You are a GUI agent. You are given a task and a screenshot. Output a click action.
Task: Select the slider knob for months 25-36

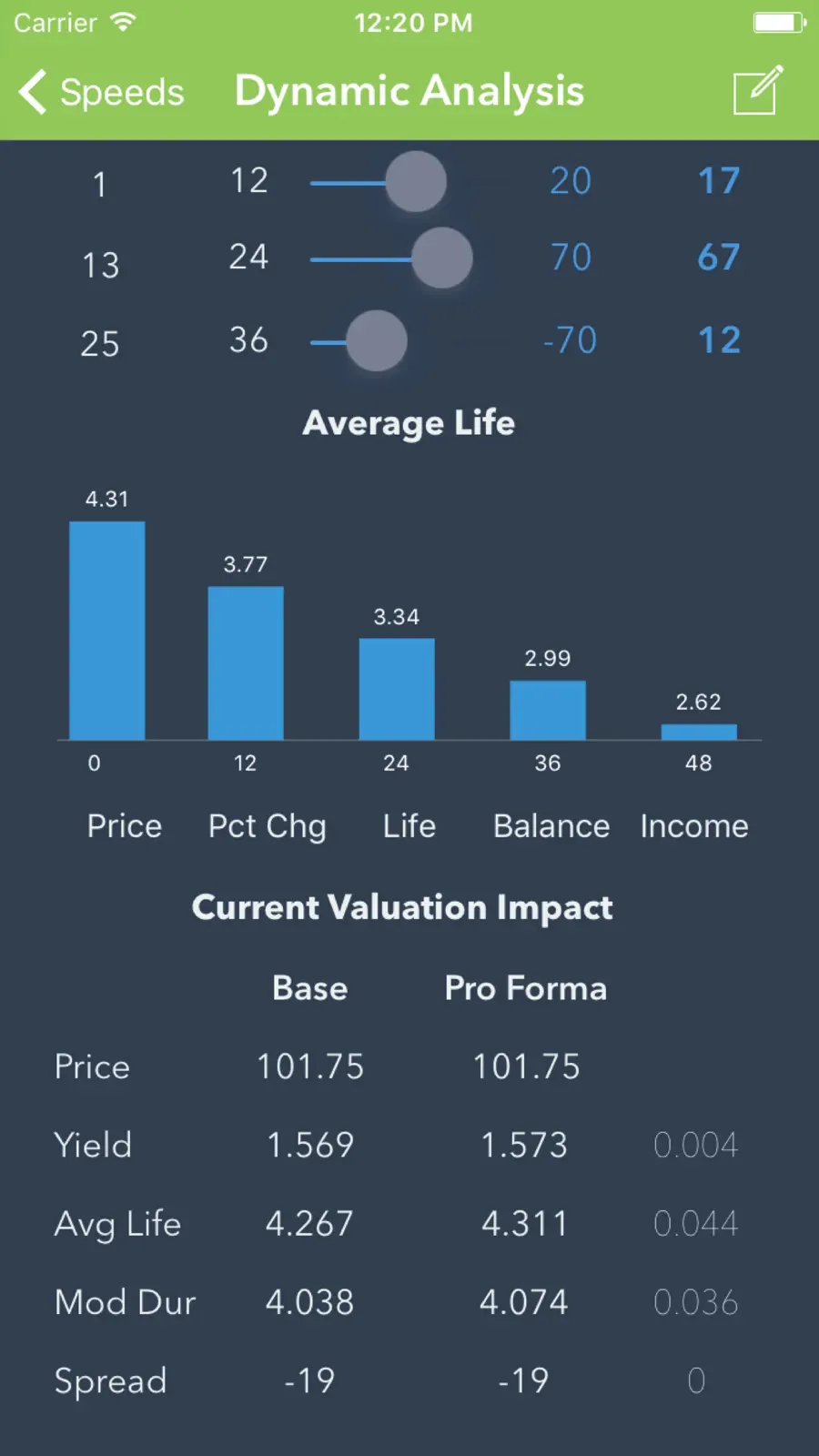pos(377,340)
